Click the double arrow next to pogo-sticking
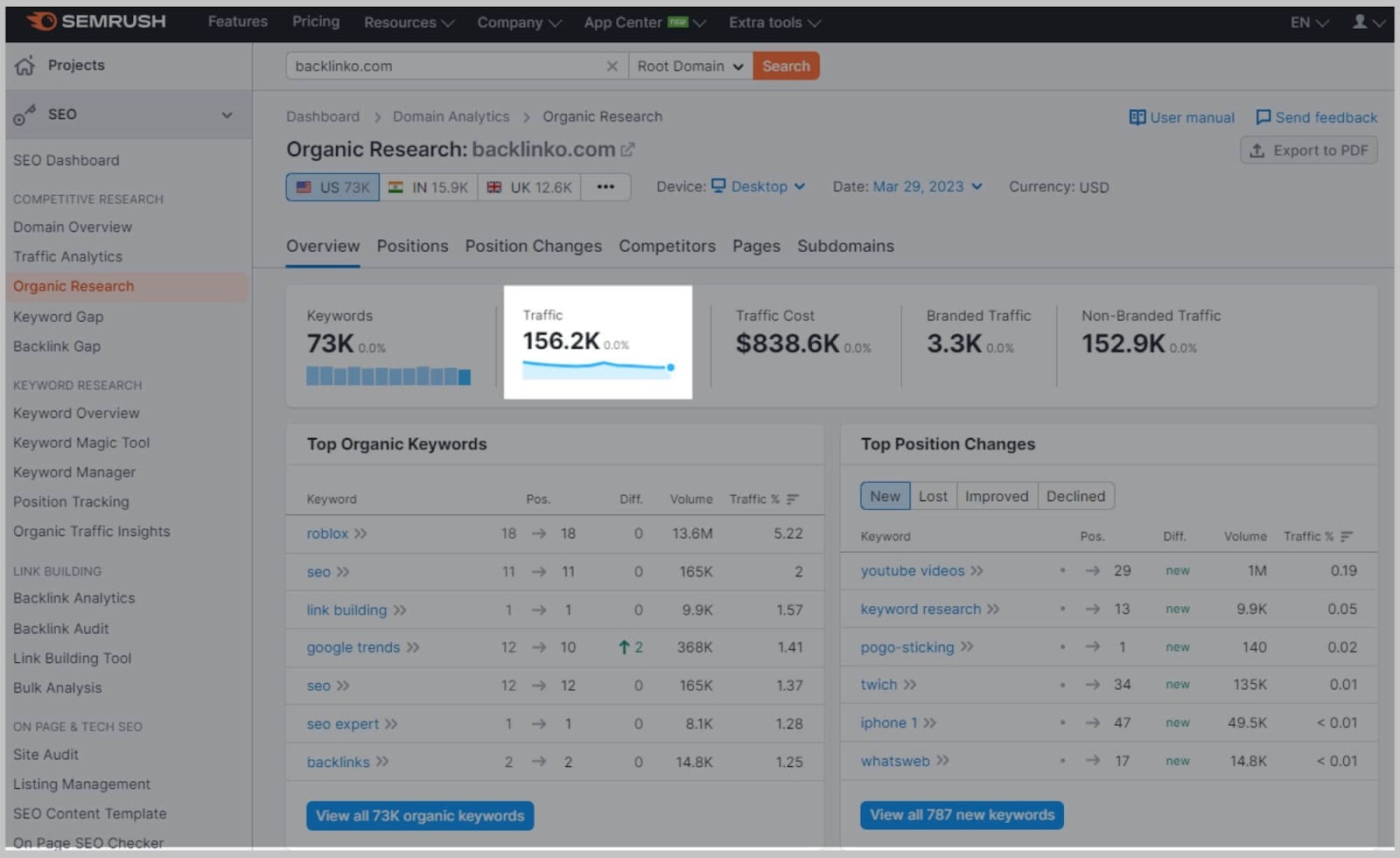 point(967,647)
